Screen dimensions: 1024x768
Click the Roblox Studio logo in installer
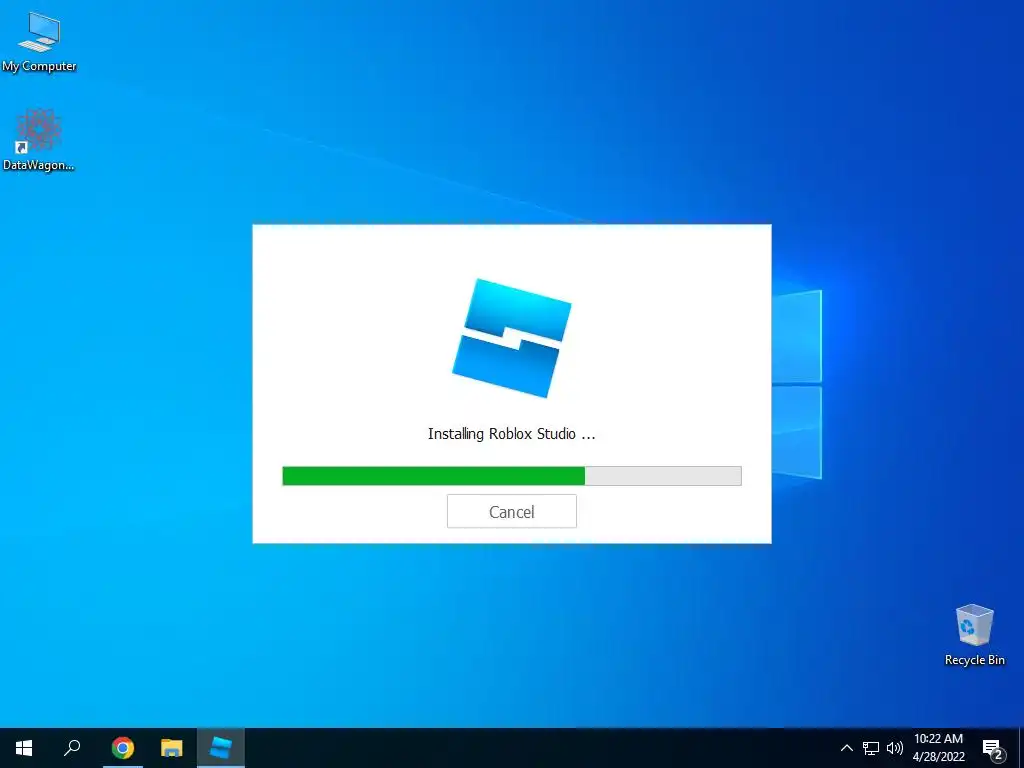(512, 338)
